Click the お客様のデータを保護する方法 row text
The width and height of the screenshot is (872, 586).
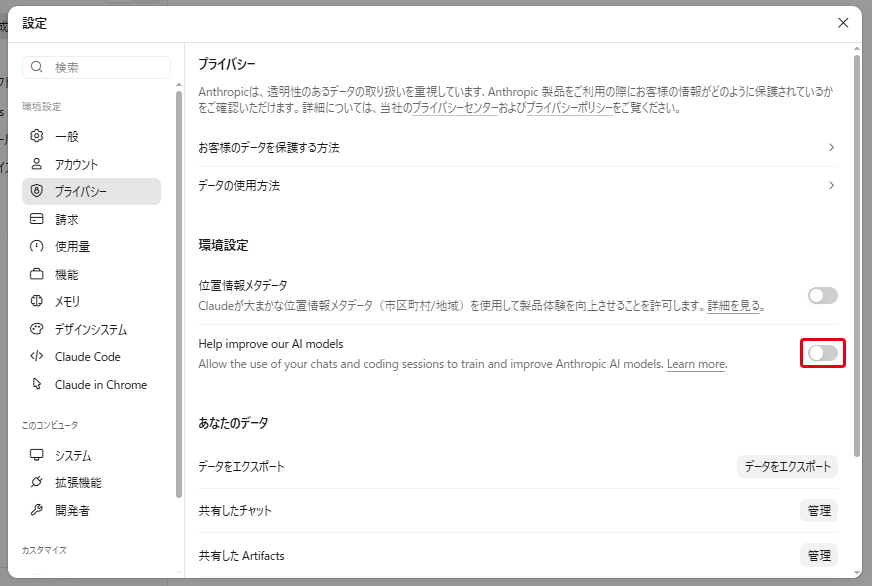[x=269, y=148]
